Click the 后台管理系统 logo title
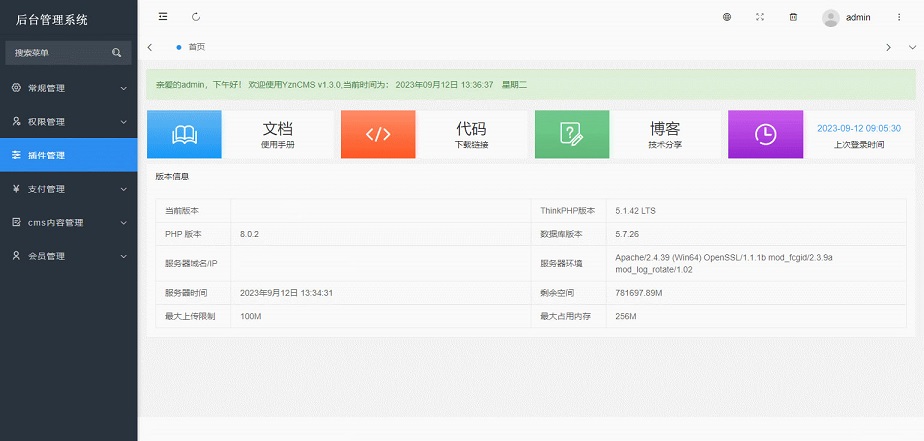This screenshot has width=924, height=441. [51, 19]
